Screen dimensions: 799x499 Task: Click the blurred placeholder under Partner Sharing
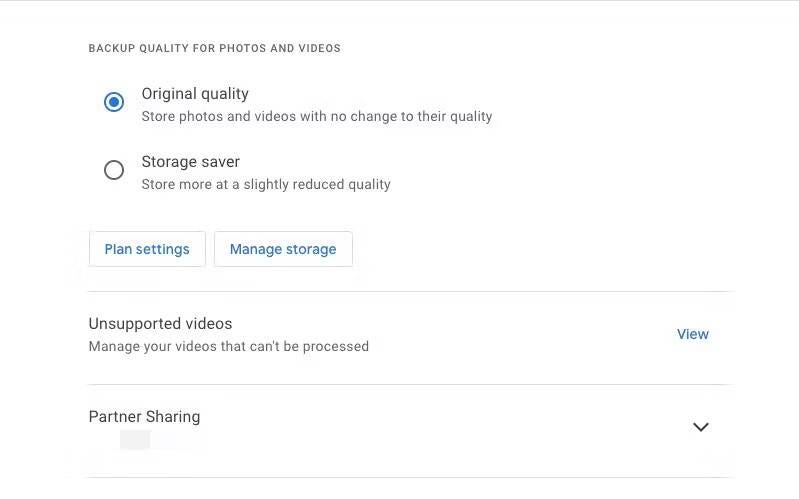click(x=135, y=440)
